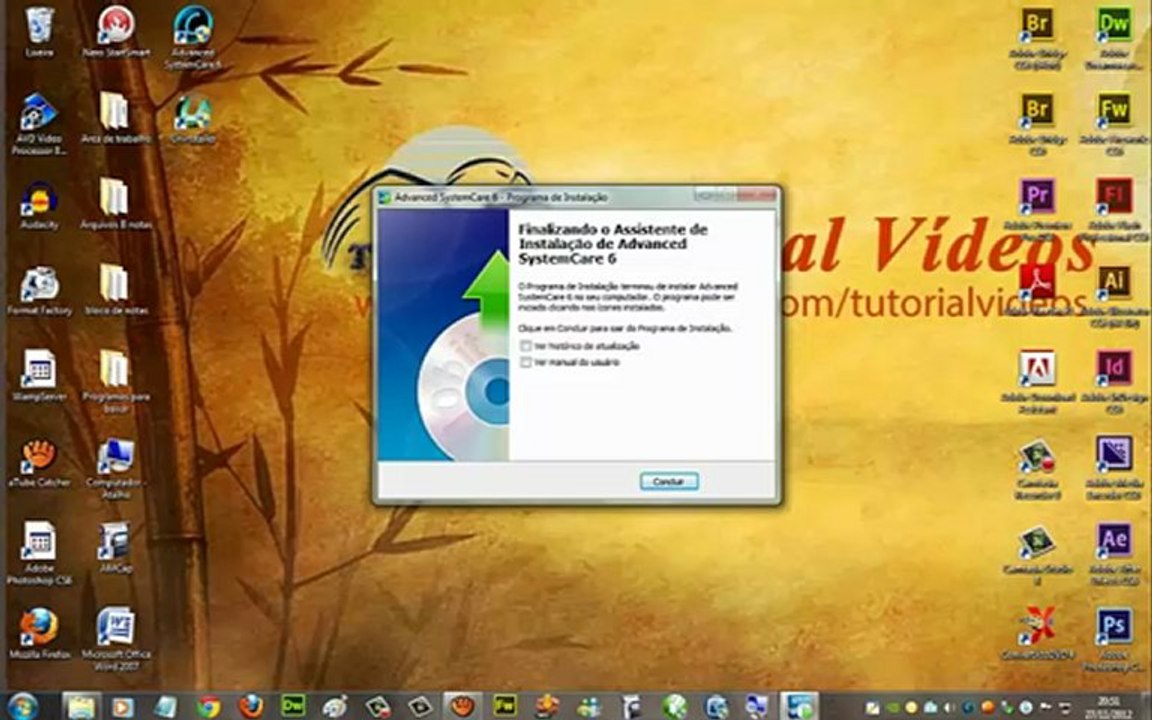Open Dreamweaver from the taskbar
The image size is (1152, 720).
pos(293,706)
